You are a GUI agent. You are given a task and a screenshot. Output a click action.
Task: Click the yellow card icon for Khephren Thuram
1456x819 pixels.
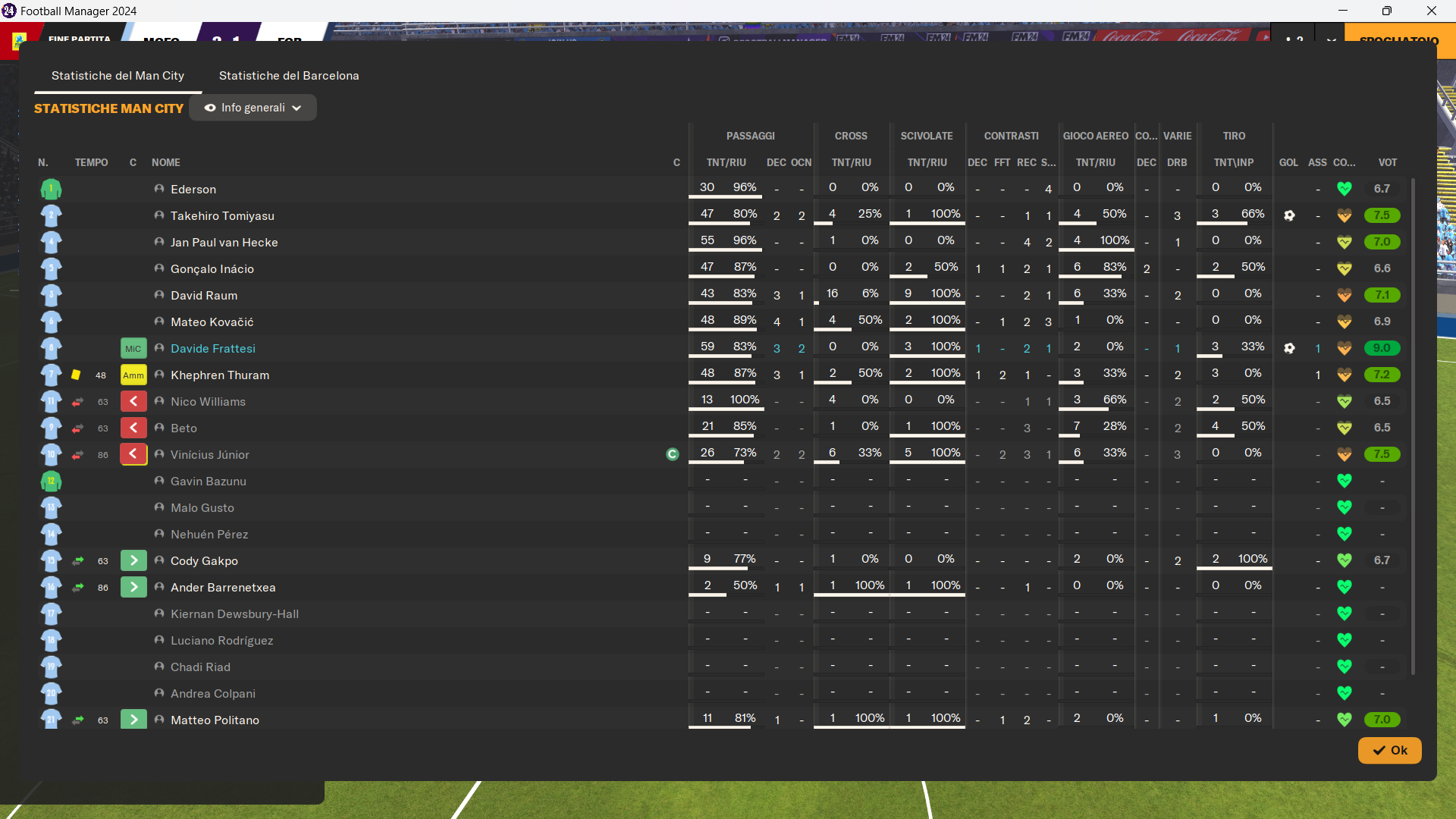[x=76, y=375]
